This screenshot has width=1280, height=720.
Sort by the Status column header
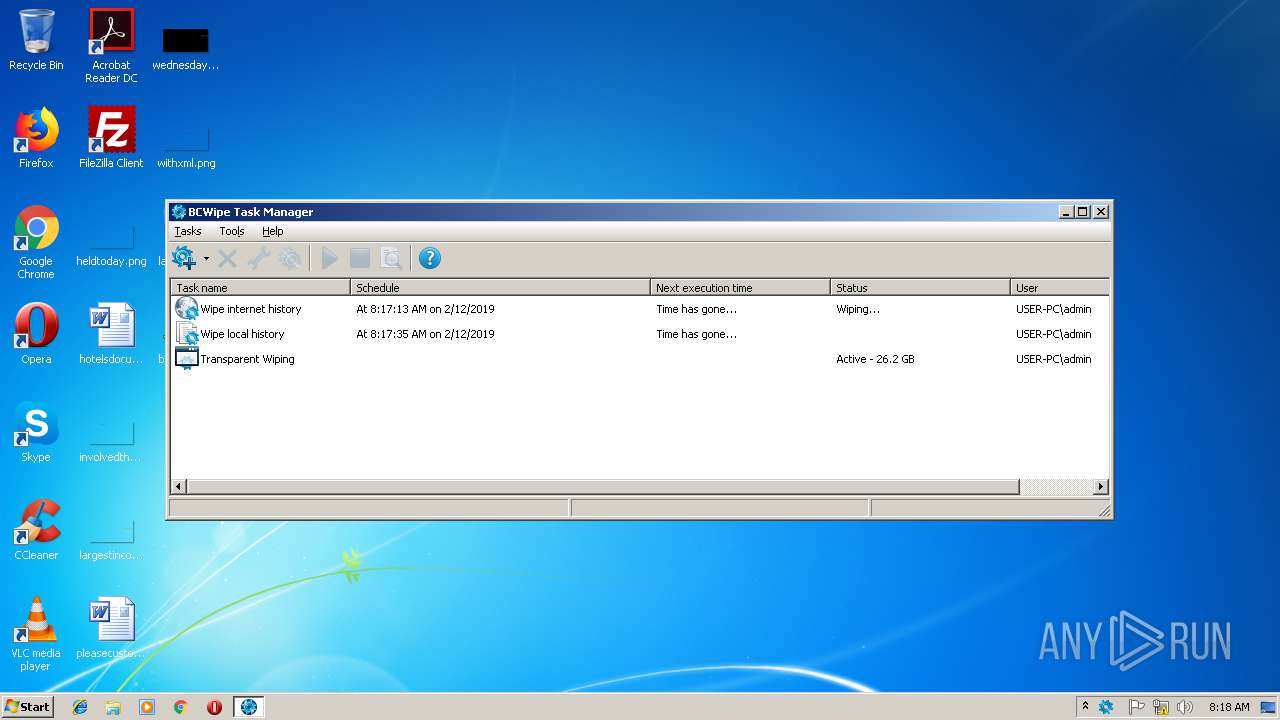point(920,287)
